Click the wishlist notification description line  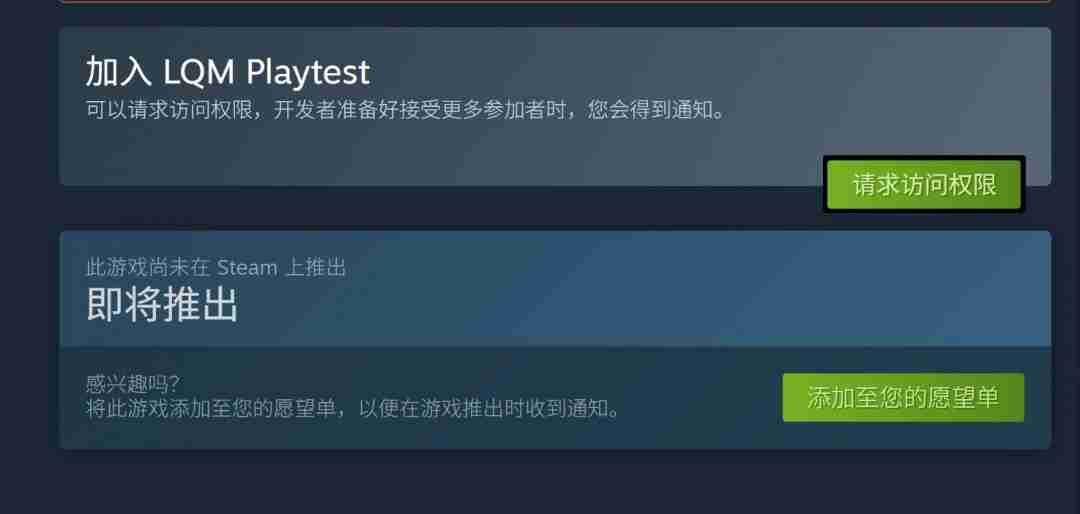click(x=353, y=407)
